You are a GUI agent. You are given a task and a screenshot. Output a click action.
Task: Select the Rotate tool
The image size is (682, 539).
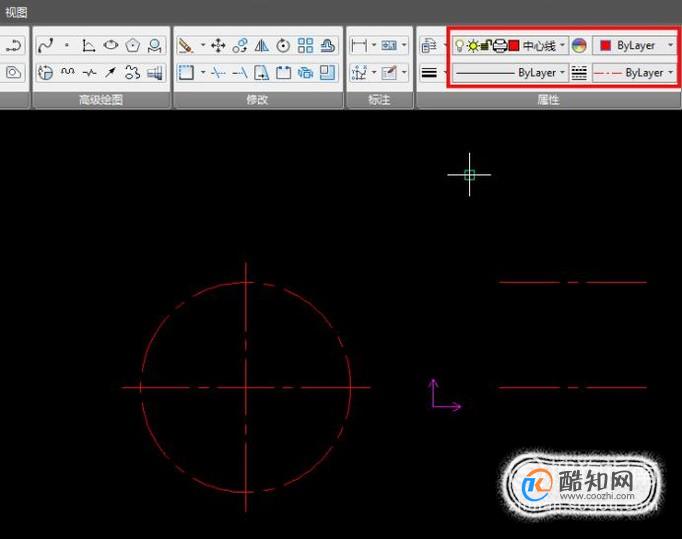point(283,45)
